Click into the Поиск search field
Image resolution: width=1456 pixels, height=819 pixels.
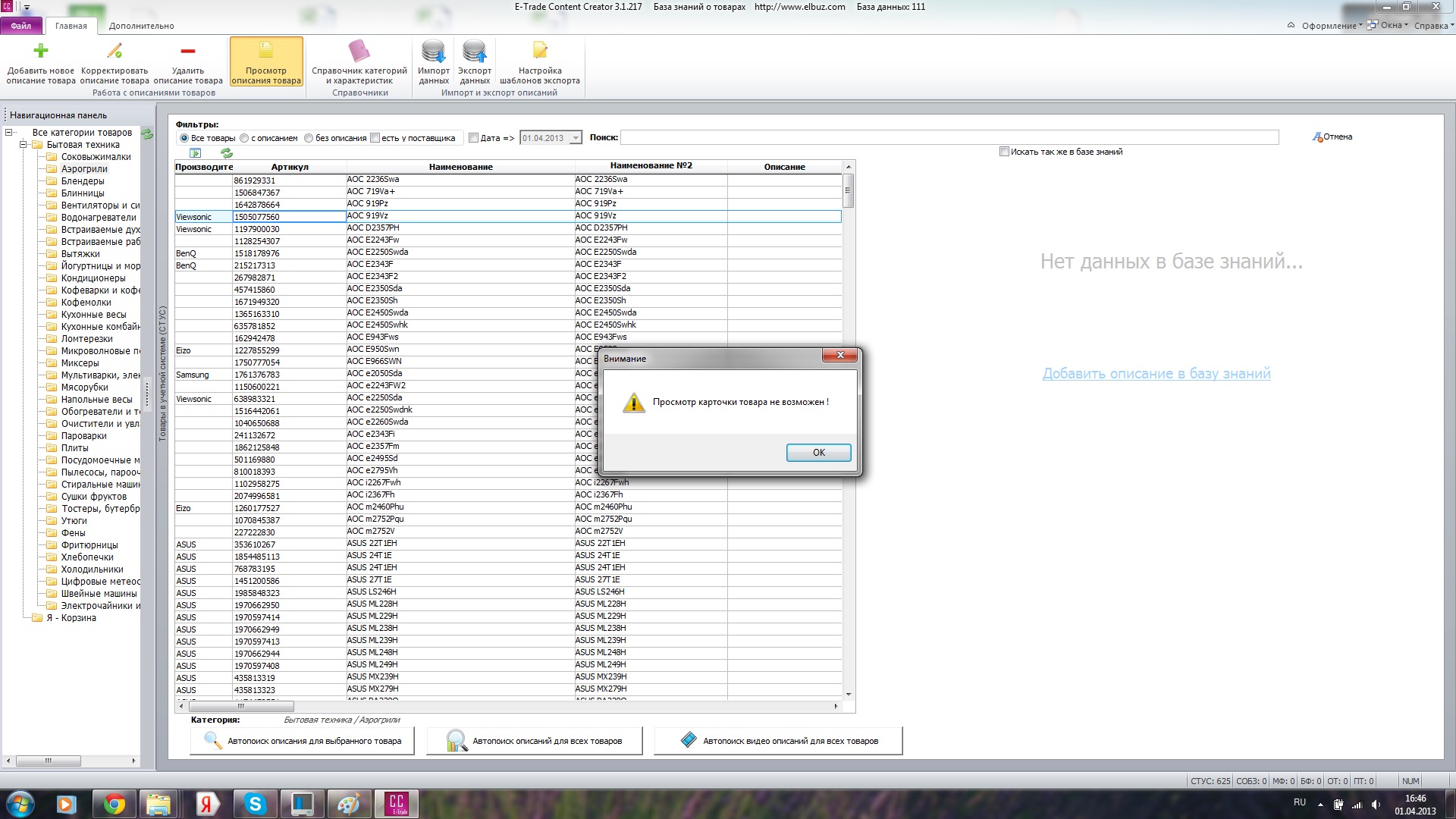949,137
